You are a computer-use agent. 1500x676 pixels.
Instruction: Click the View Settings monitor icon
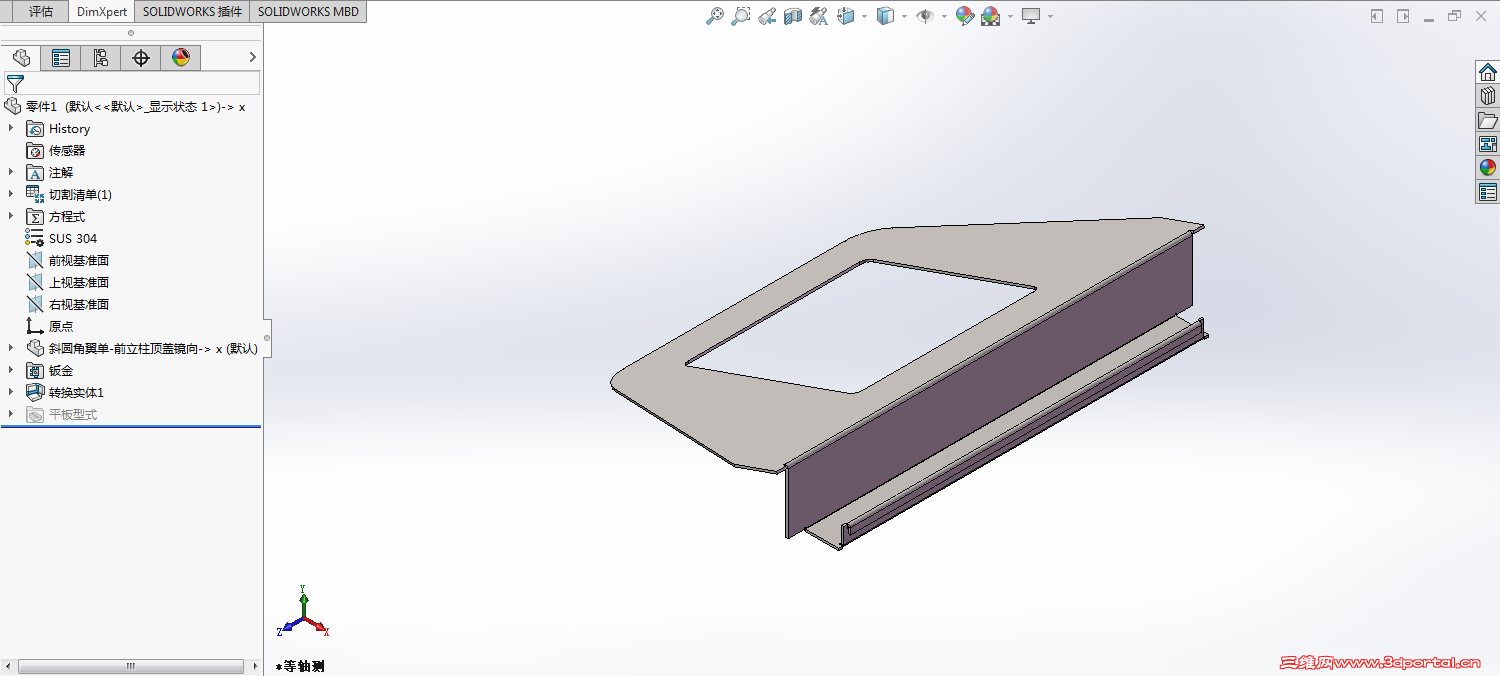tap(1031, 16)
